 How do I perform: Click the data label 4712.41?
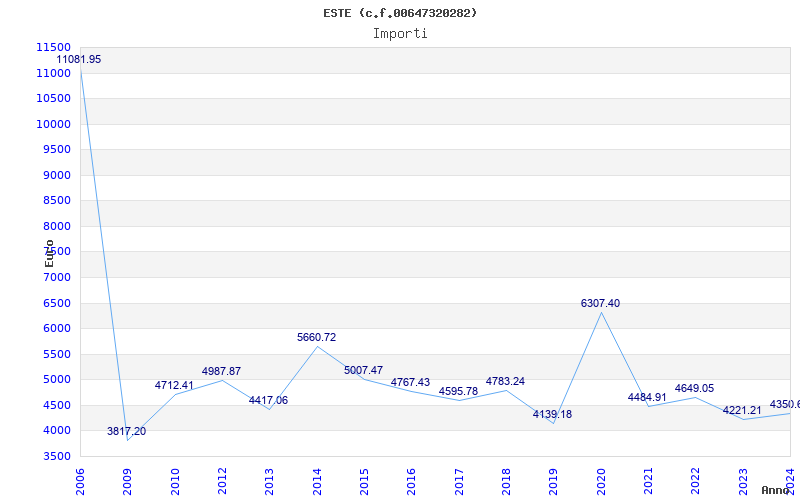(x=174, y=385)
